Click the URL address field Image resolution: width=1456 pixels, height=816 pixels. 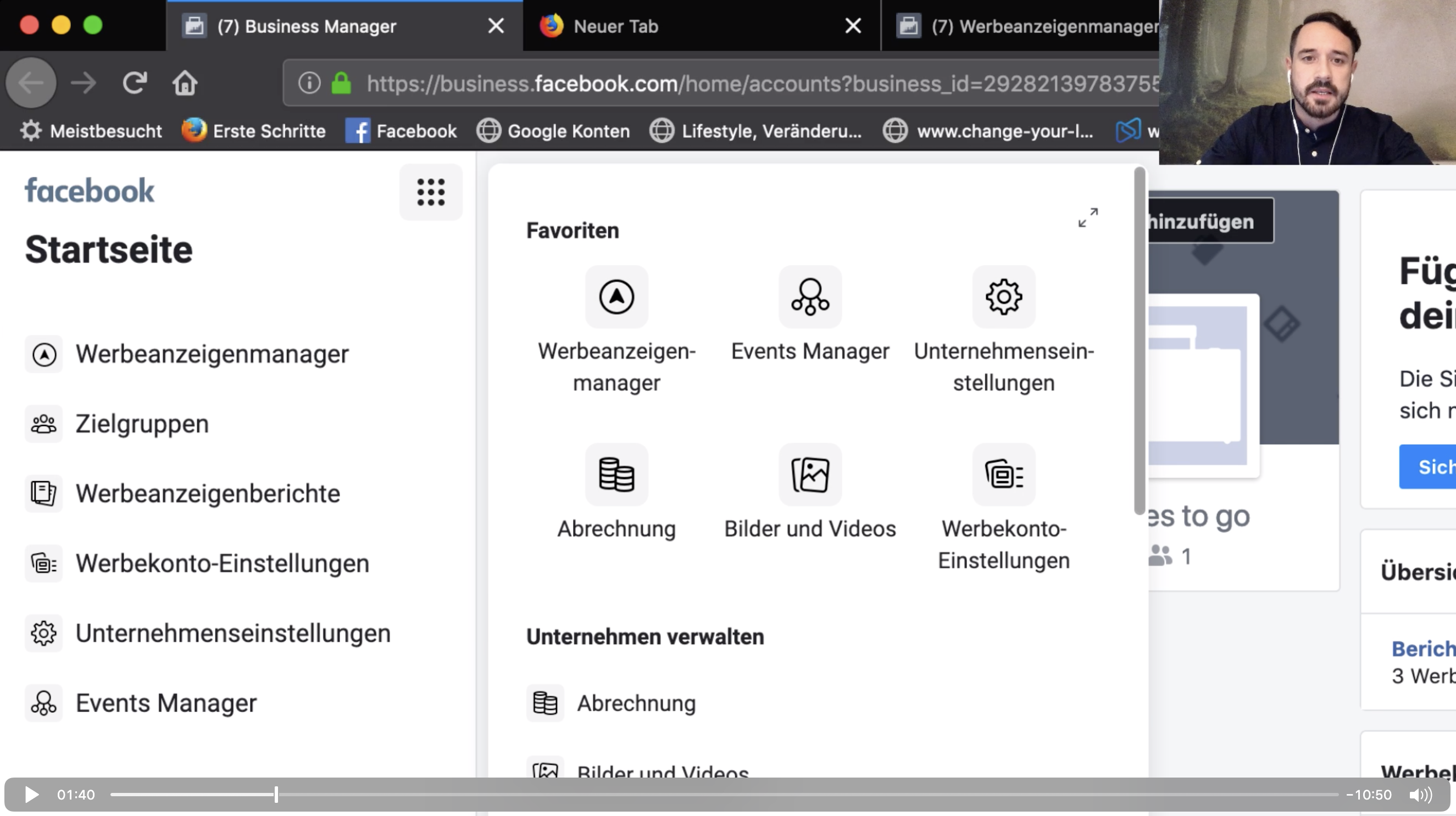[721, 83]
